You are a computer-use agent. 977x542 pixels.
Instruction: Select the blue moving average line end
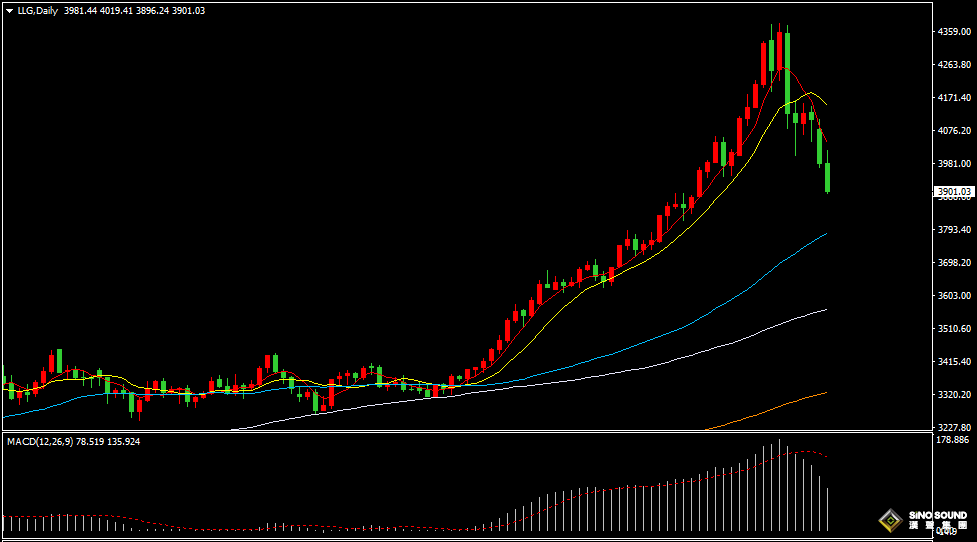pos(824,235)
